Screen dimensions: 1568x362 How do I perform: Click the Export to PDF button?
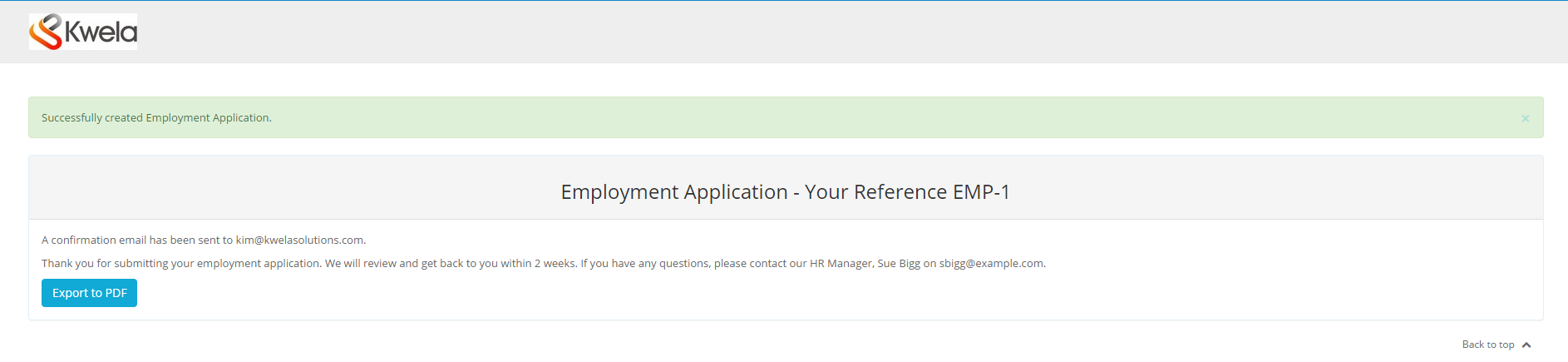(89, 293)
